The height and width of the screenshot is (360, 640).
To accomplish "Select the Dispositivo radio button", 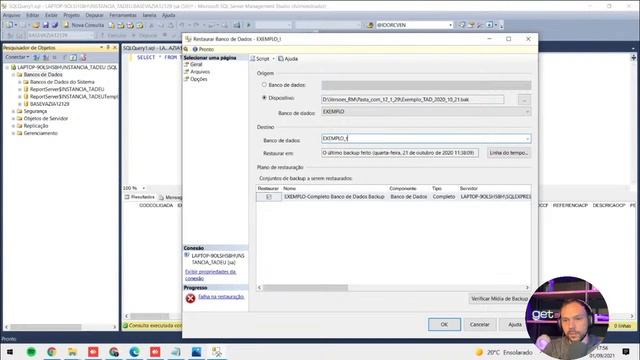I will coord(264,98).
